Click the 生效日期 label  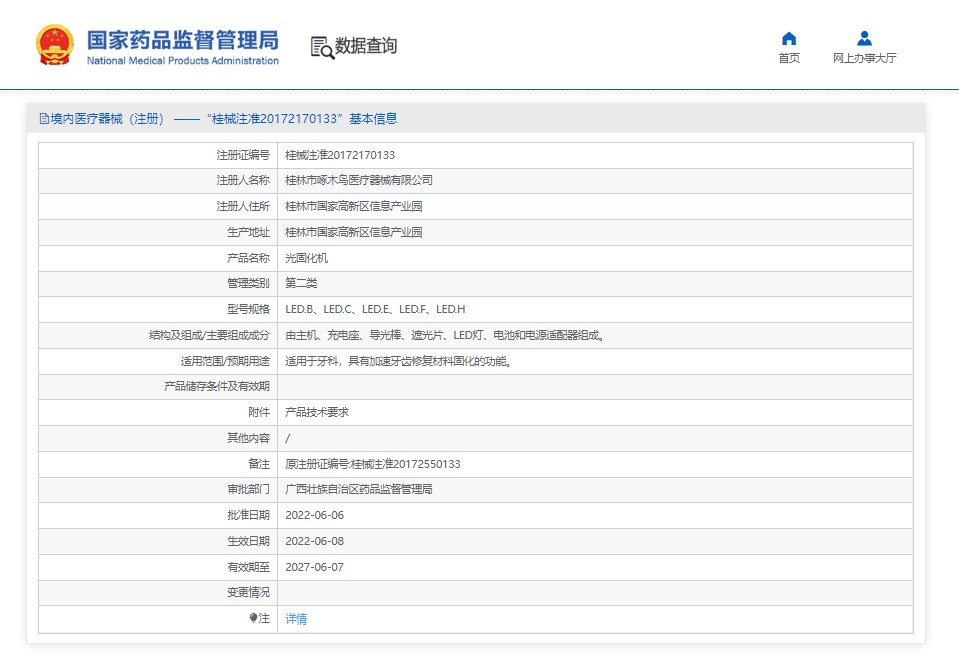[248, 541]
